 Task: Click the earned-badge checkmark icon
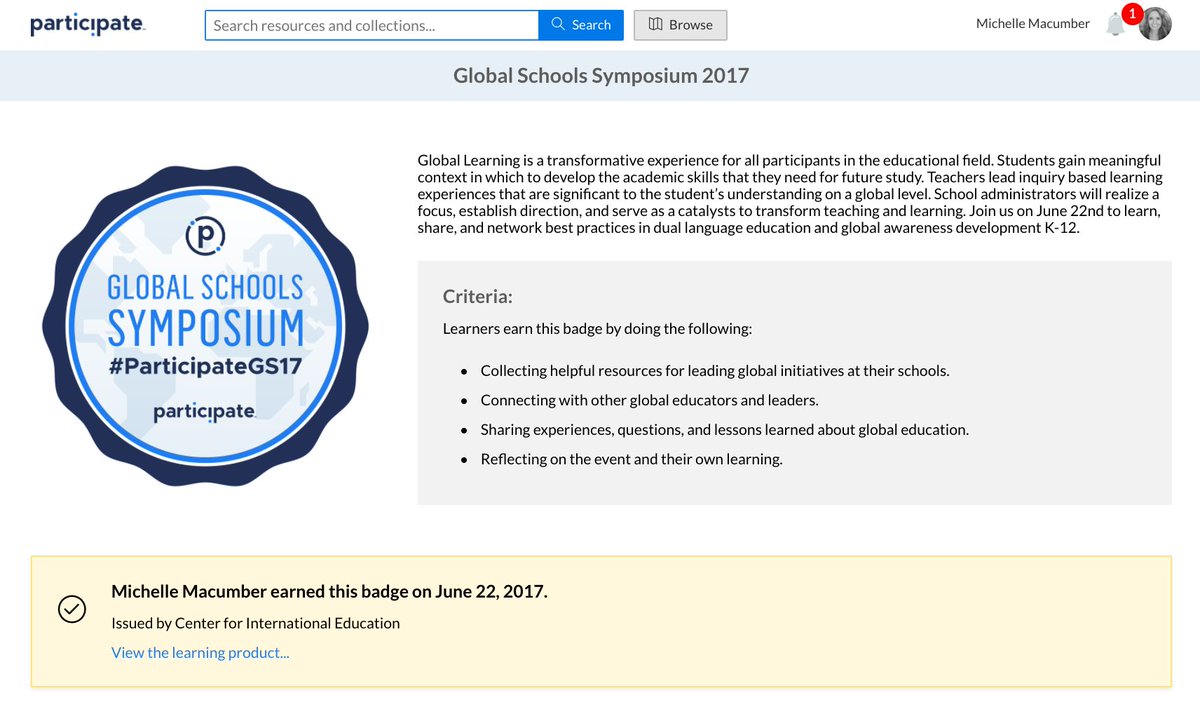(x=72, y=609)
